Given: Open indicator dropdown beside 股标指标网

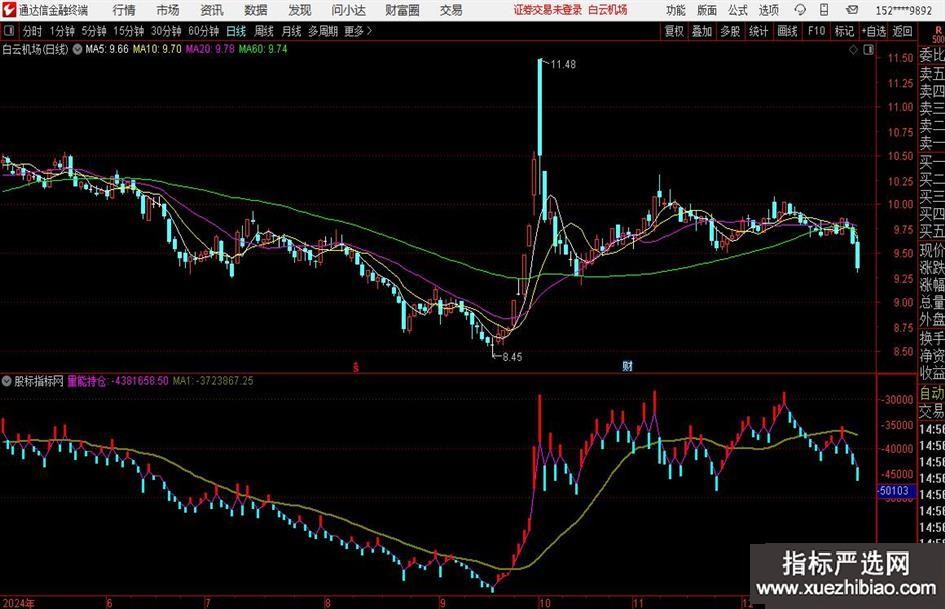Looking at the screenshot, I should click(7, 381).
